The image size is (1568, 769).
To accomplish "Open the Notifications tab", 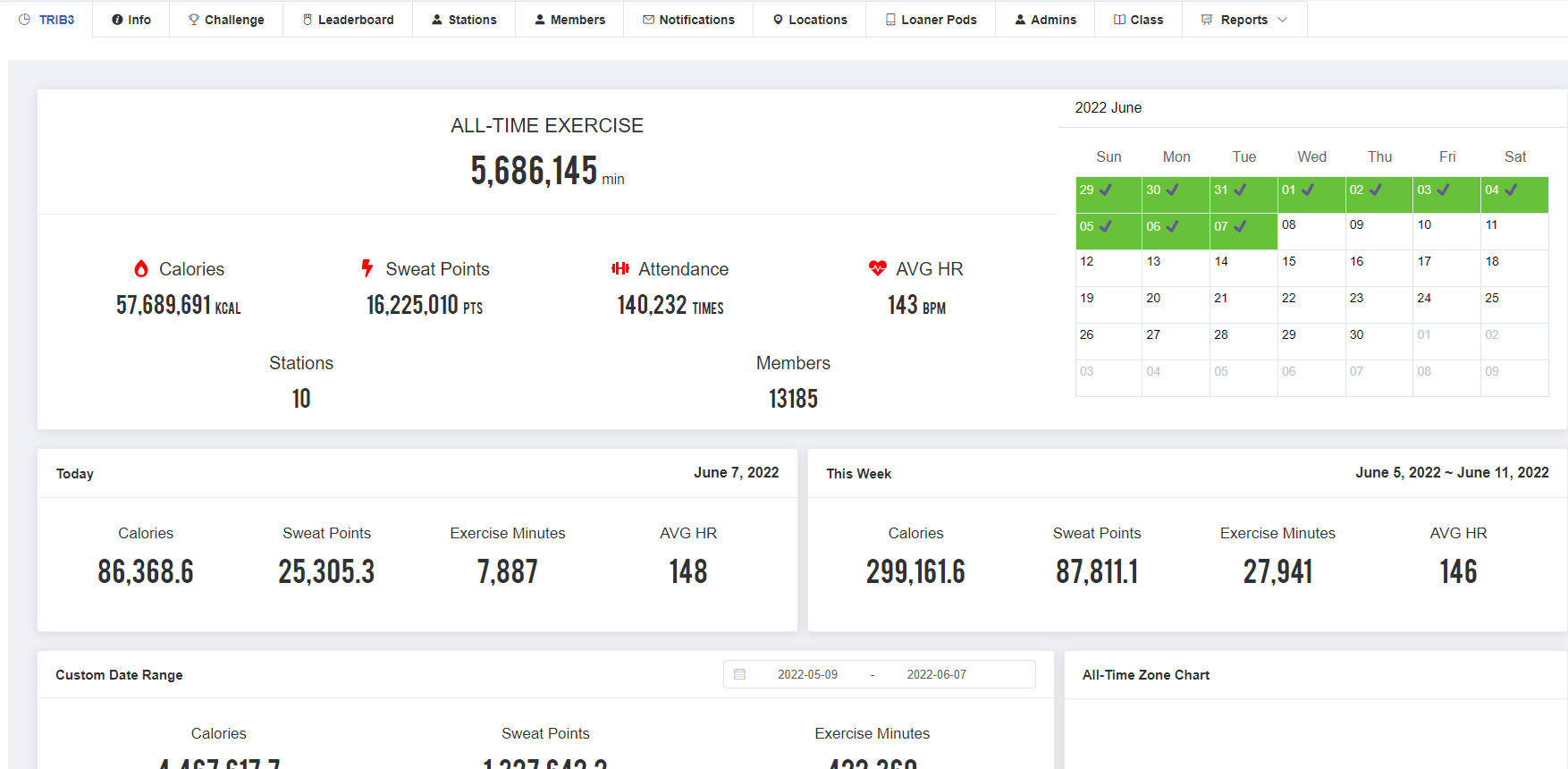I will 688,20.
